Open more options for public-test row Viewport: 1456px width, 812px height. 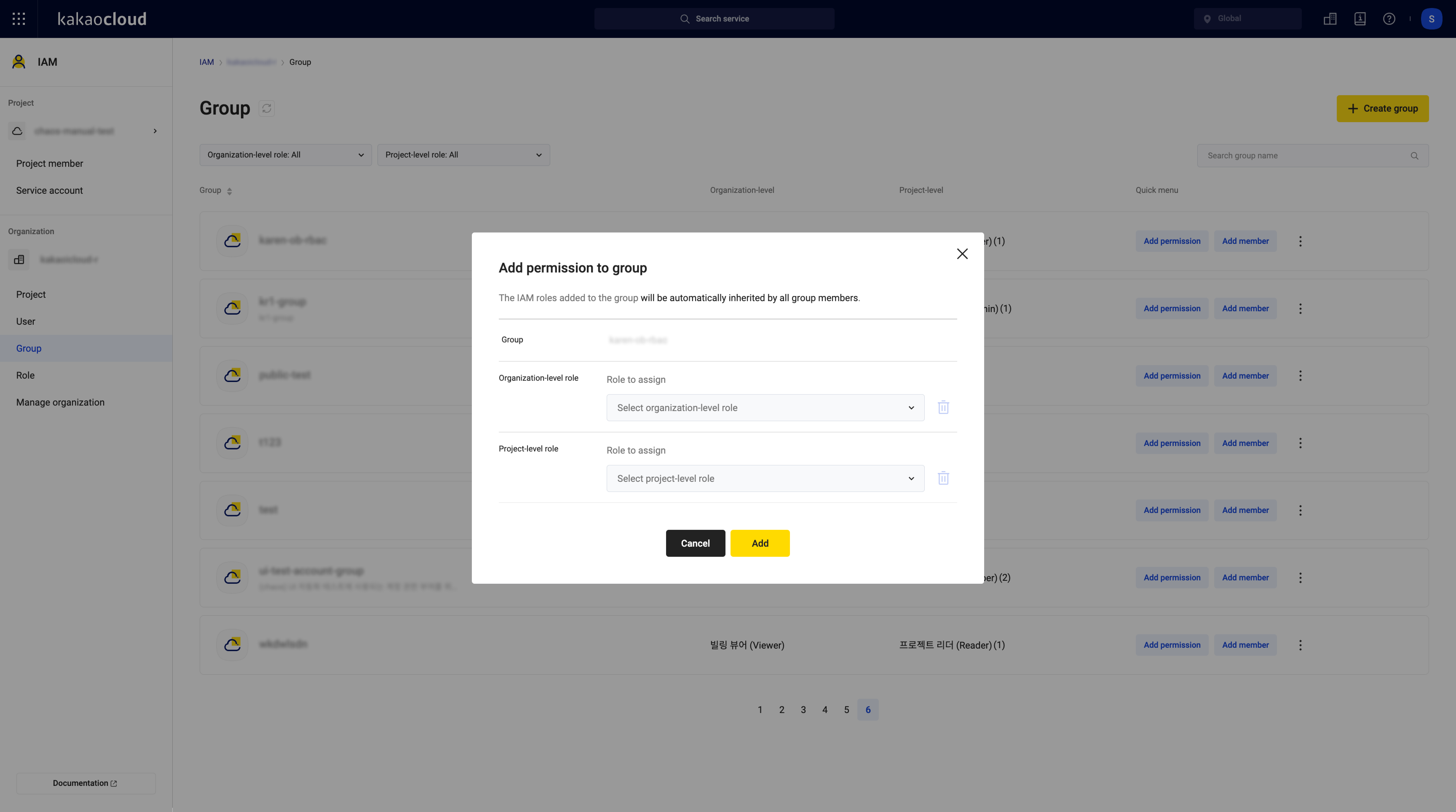1300,376
